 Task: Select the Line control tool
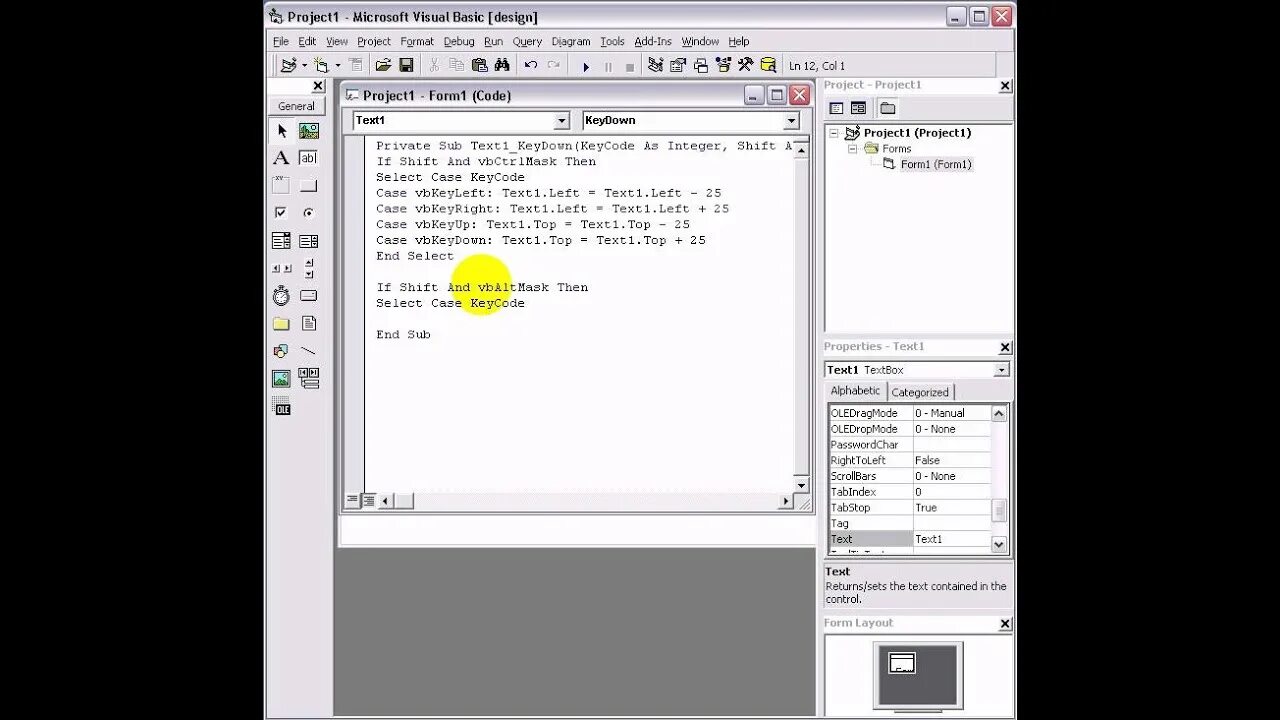tap(309, 351)
